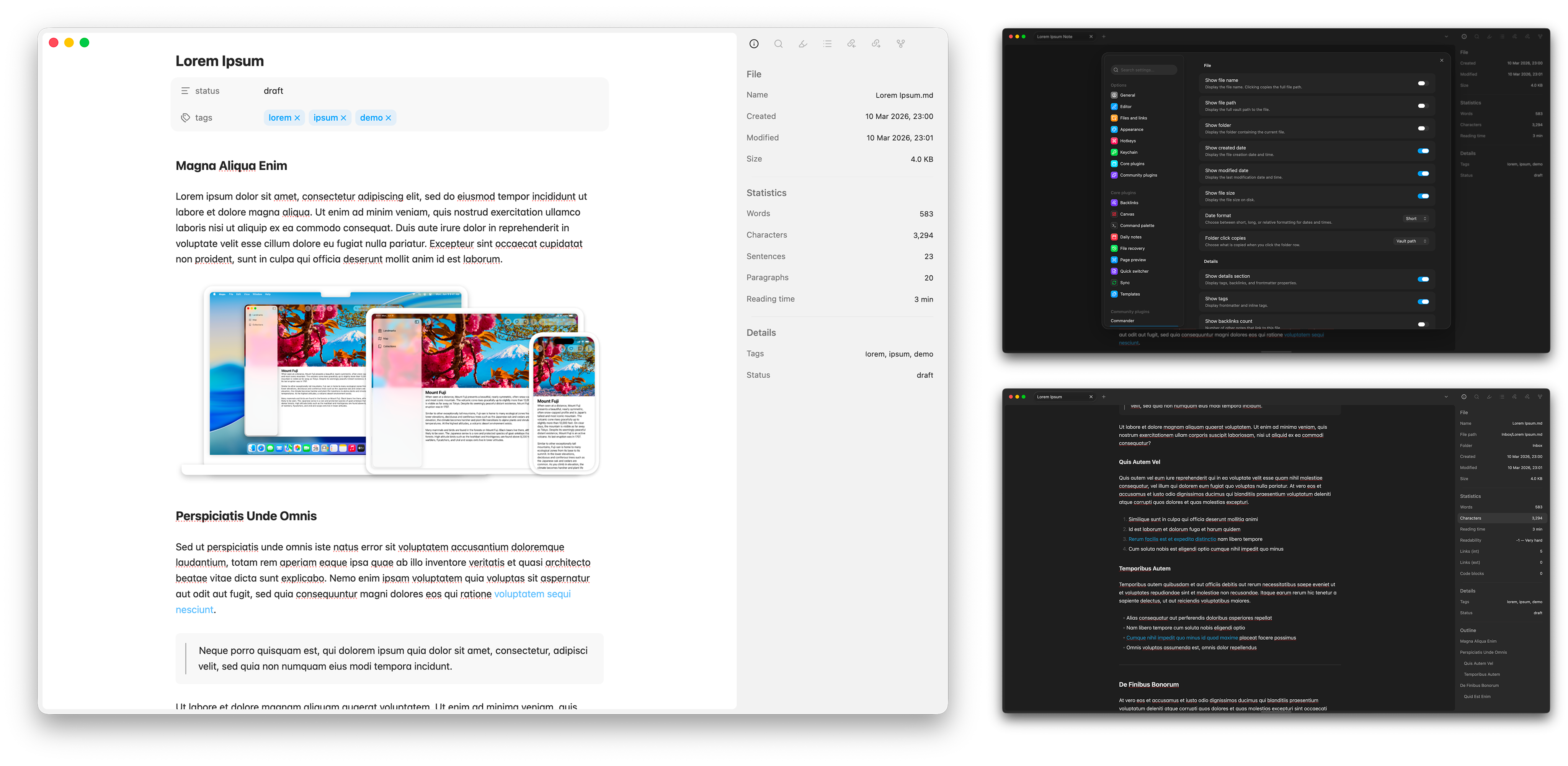Click the Sync icon in settings sidebar

[x=1114, y=283]
